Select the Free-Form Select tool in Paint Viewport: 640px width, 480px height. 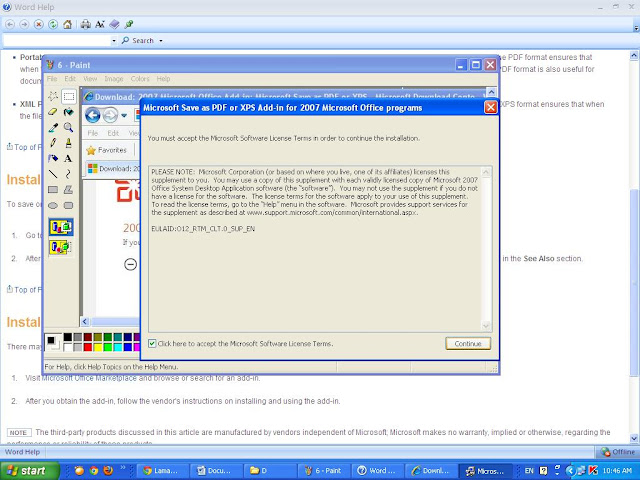click(53, 96)
